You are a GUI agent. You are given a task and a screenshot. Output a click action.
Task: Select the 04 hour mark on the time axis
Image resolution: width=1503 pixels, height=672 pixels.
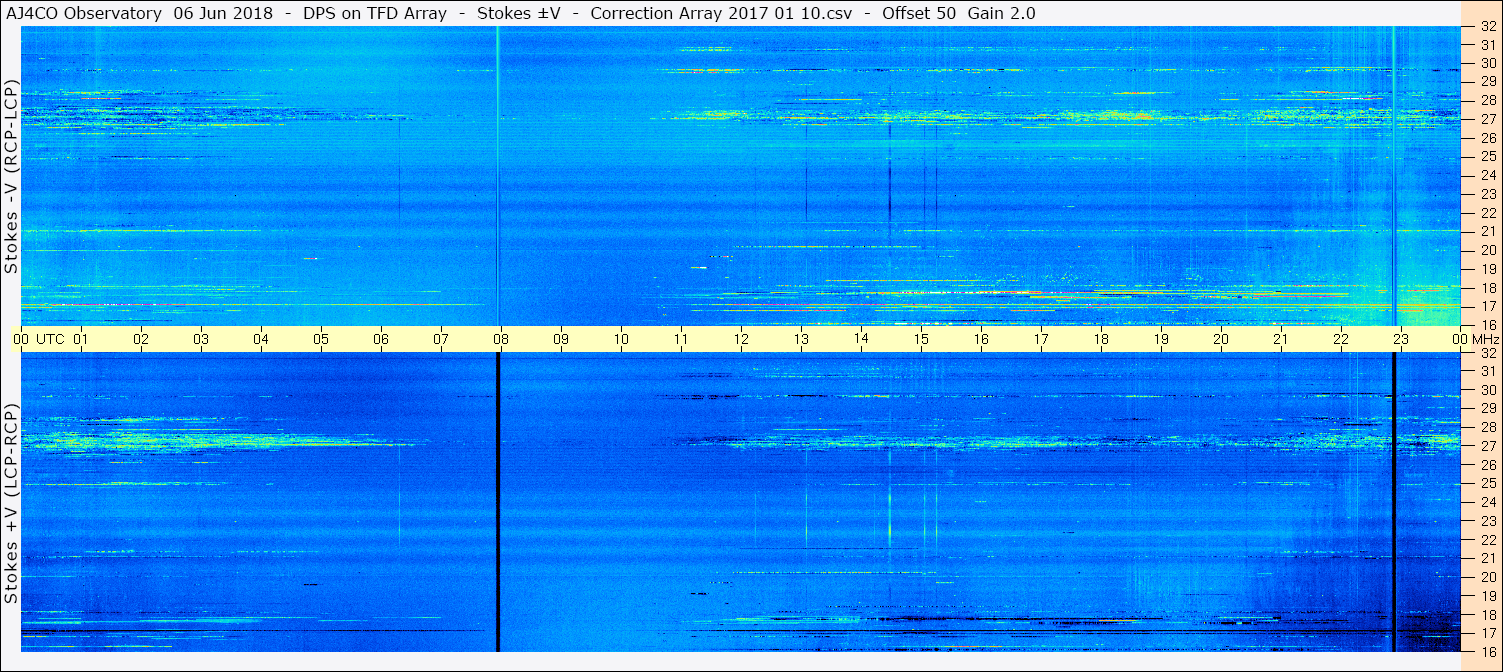pos(261,339)
